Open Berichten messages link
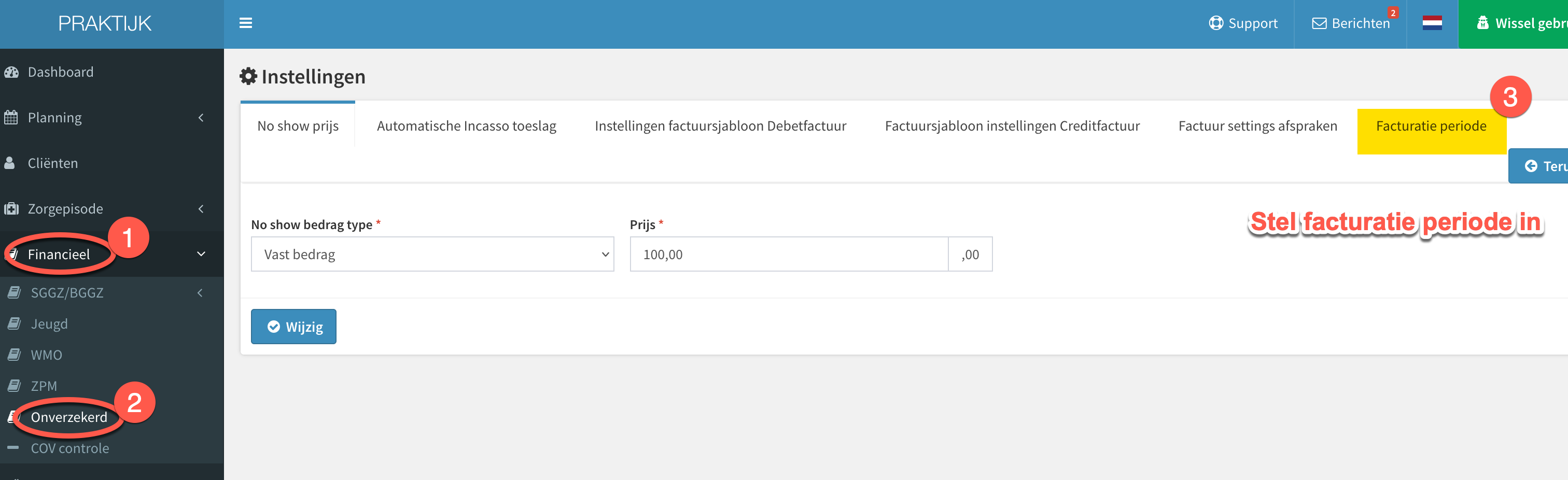This screenshot has height=480, width=1568. 1350,24
